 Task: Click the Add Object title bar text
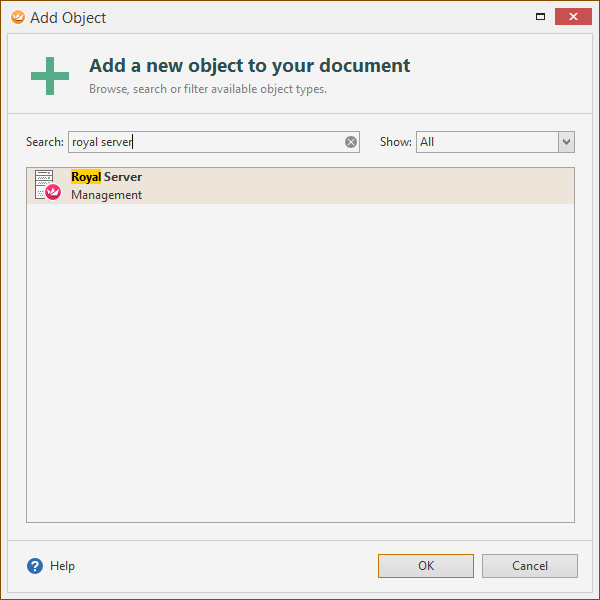(x=68, y=18)
